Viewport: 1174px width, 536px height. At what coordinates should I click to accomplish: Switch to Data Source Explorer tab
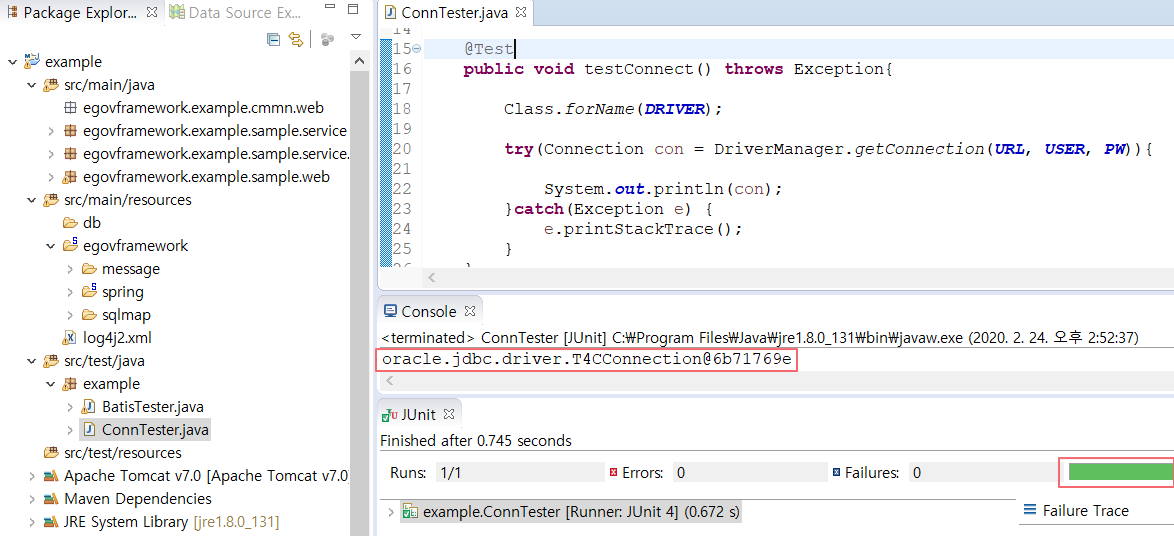[236, 13]
